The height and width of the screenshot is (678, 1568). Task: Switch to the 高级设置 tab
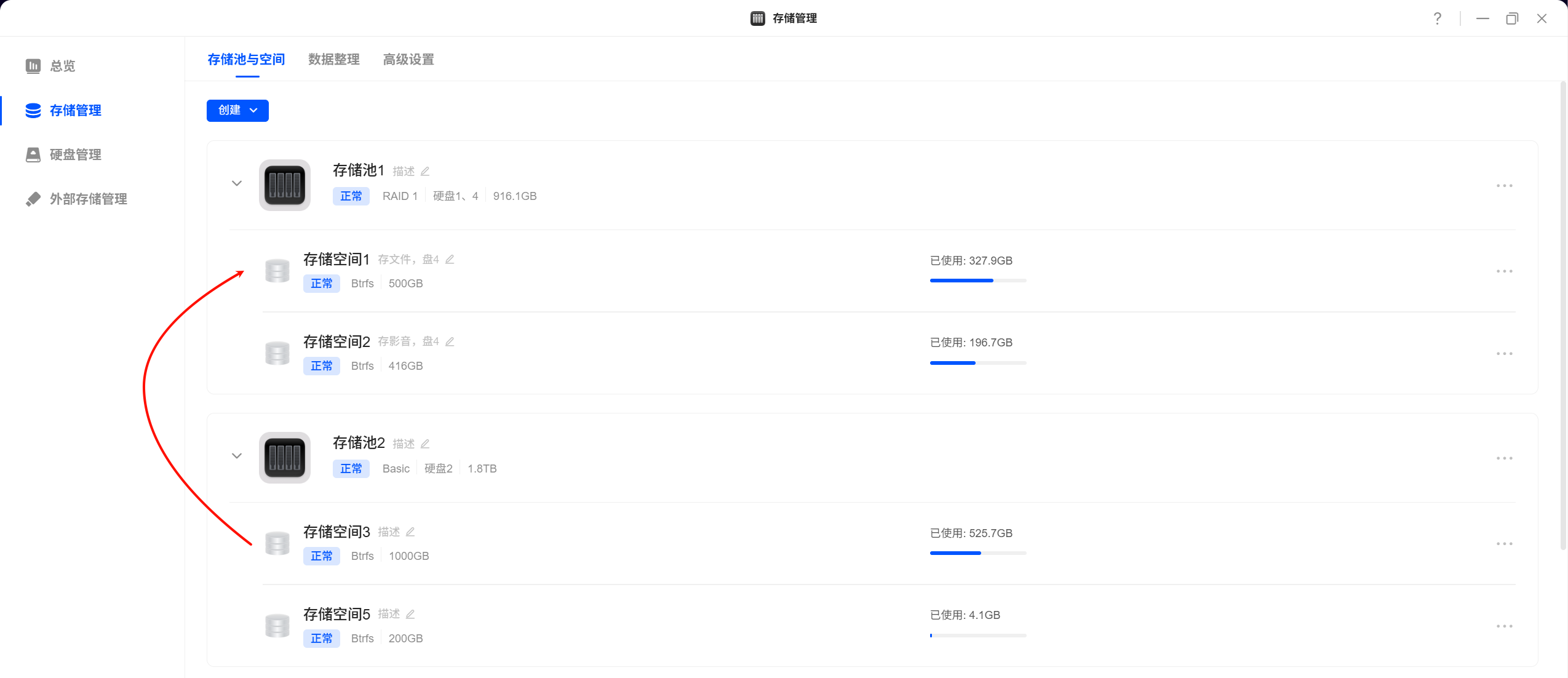pos(408,60)
